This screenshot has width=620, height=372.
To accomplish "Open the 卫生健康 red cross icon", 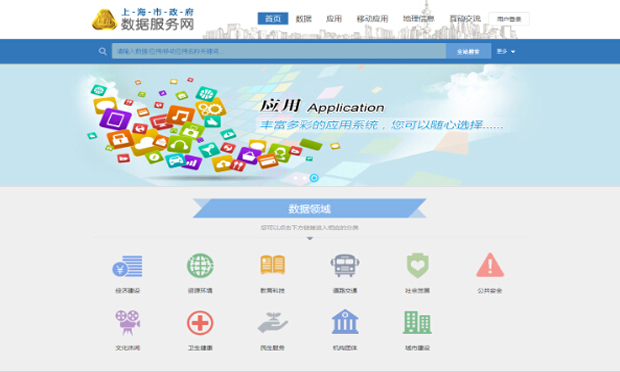I will [x=200, y=323].
